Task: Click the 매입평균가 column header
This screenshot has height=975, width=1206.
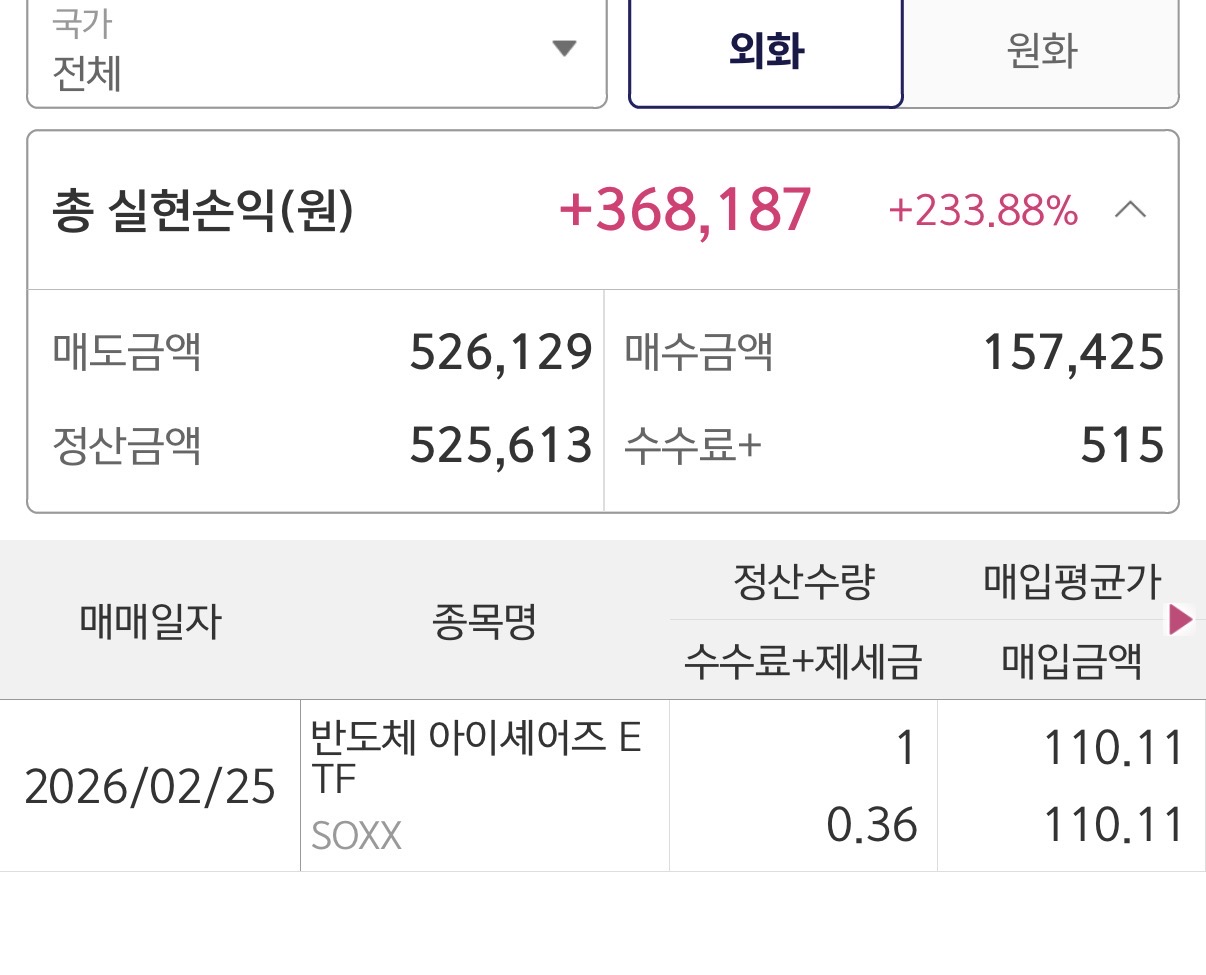Action: (x=1072, y=582)
